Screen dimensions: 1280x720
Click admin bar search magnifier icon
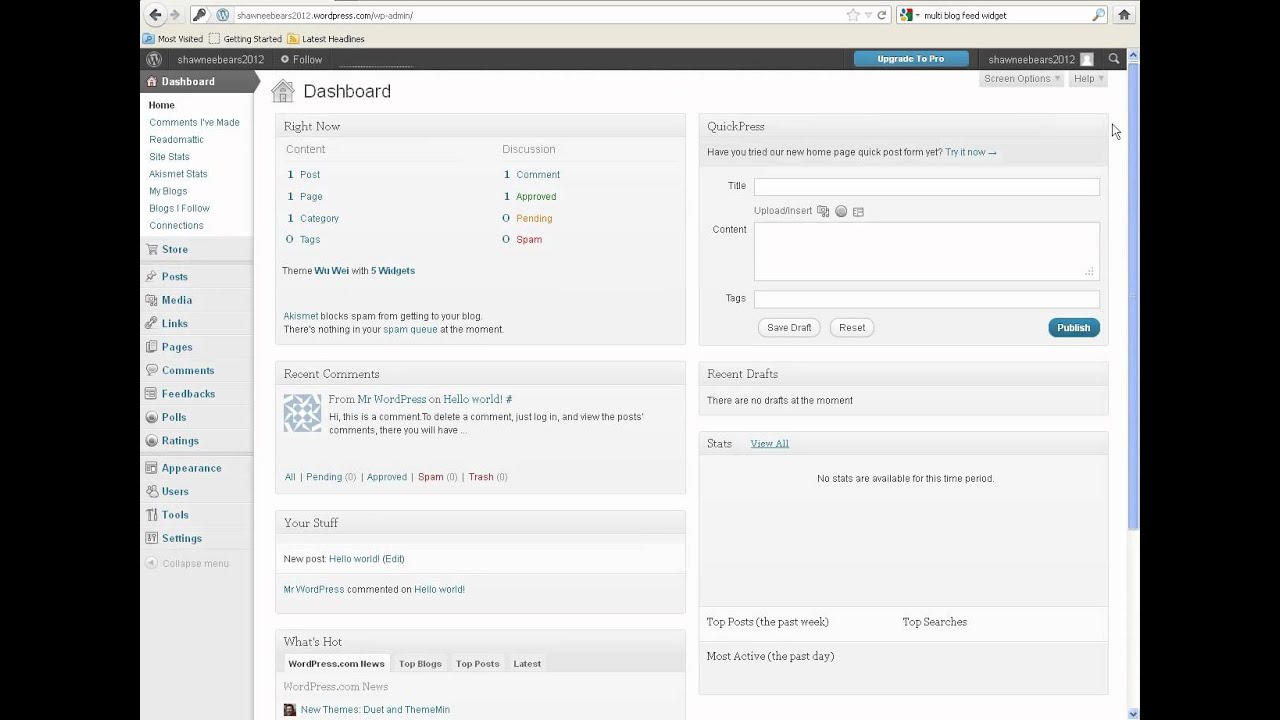[x=1114, y=59]
